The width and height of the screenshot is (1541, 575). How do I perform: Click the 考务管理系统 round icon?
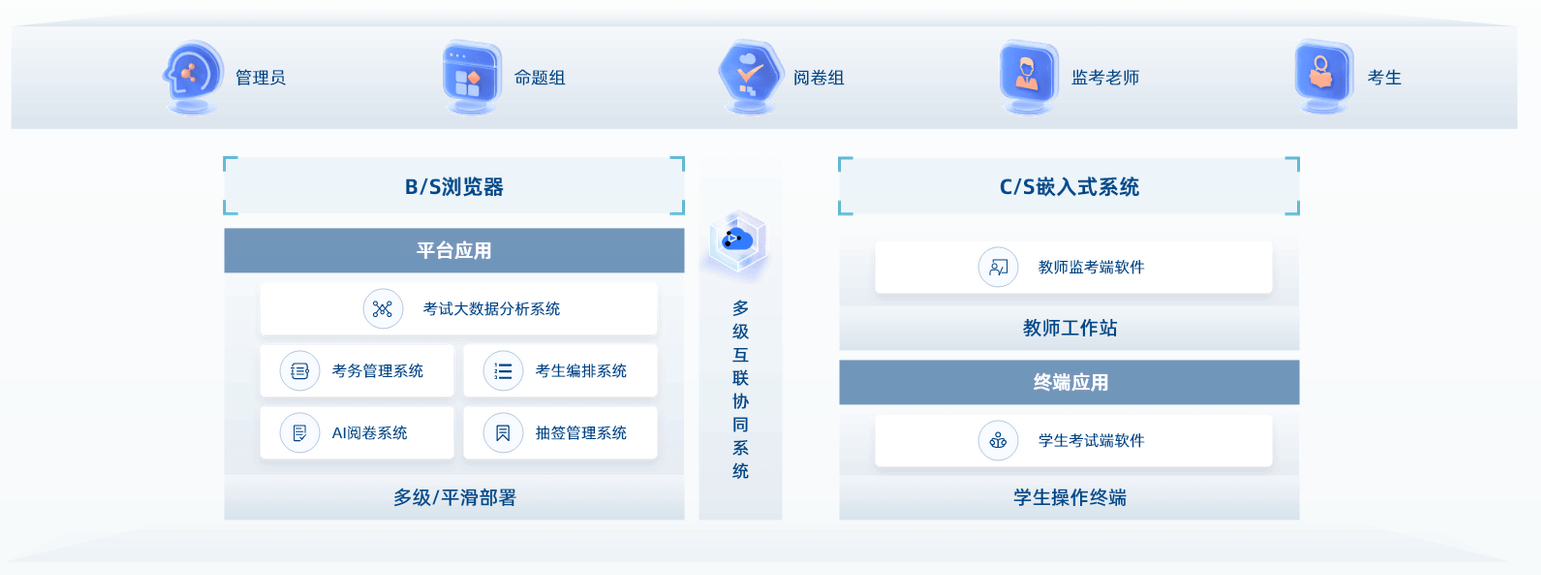299,371
